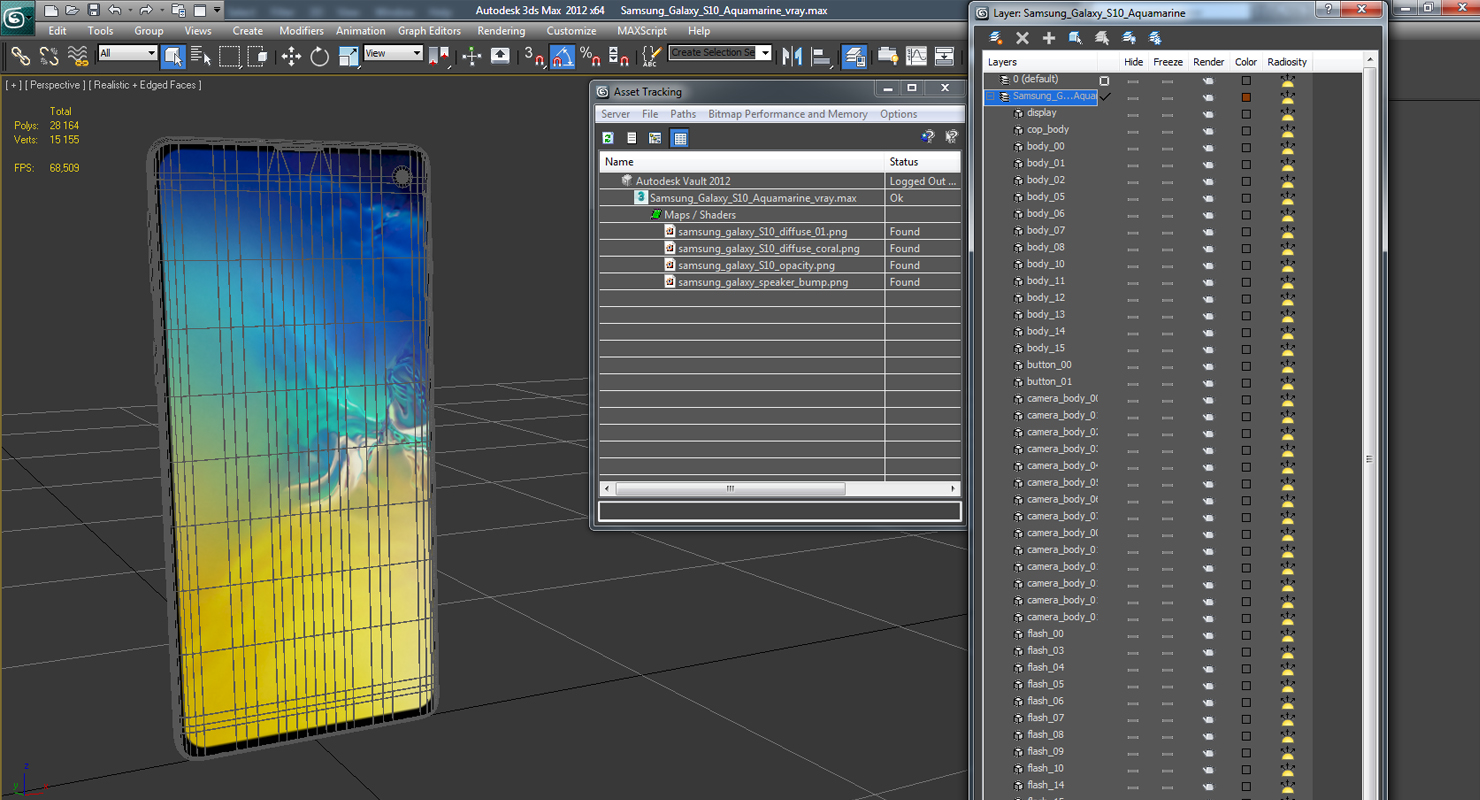Click Create New Layer icon in Layer dialog

click(996, 38)
